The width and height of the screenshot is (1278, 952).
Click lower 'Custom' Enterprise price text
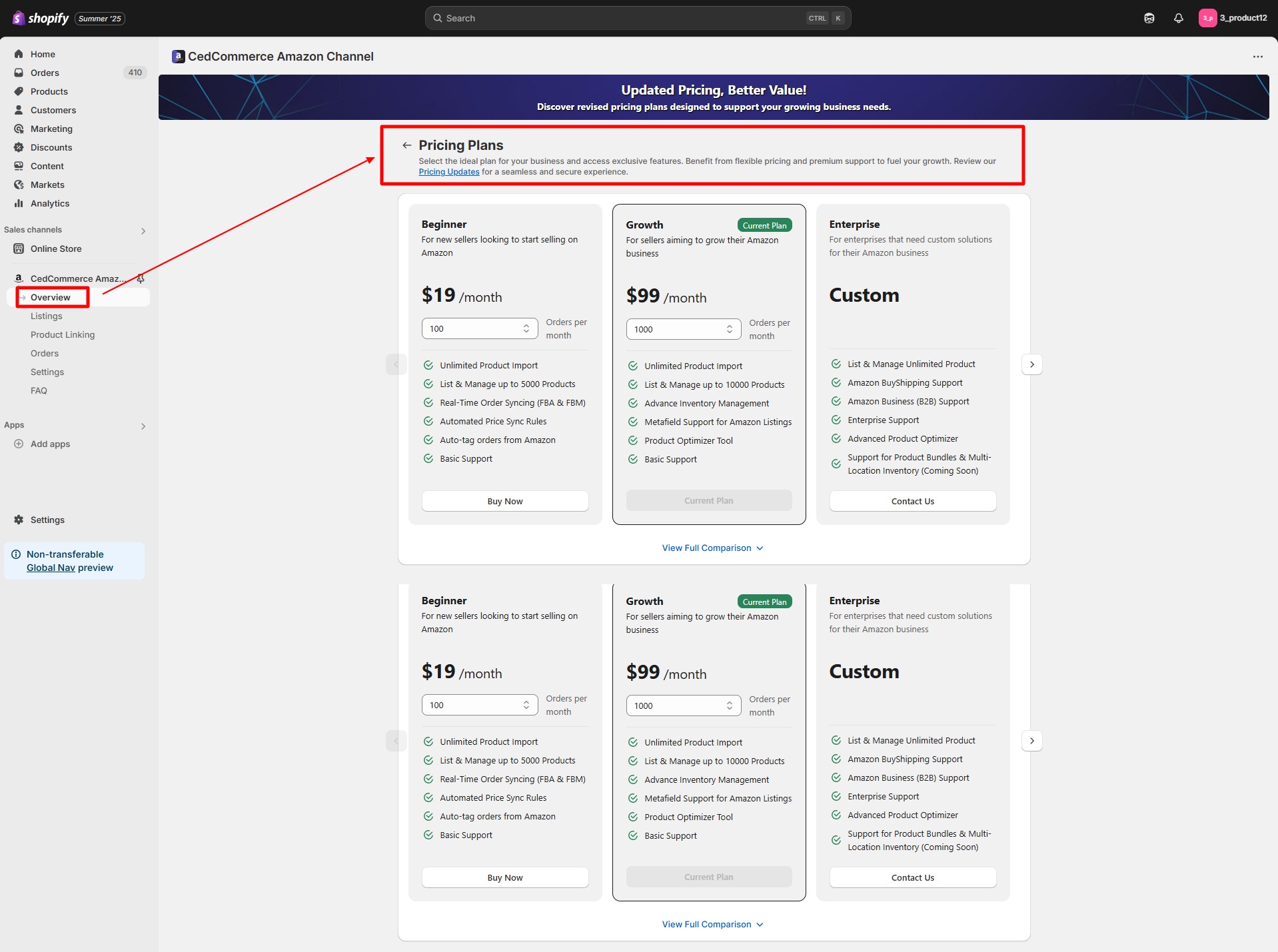coord(864,672)
